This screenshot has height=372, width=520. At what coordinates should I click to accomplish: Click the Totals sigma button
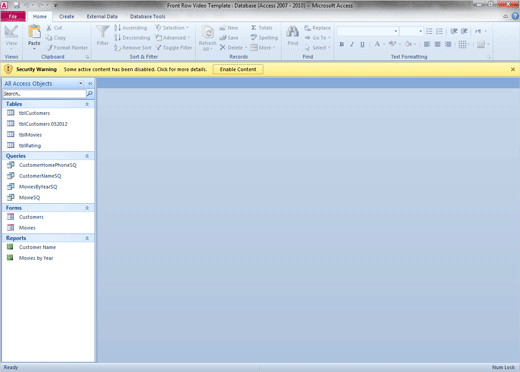tap(262, 28)
